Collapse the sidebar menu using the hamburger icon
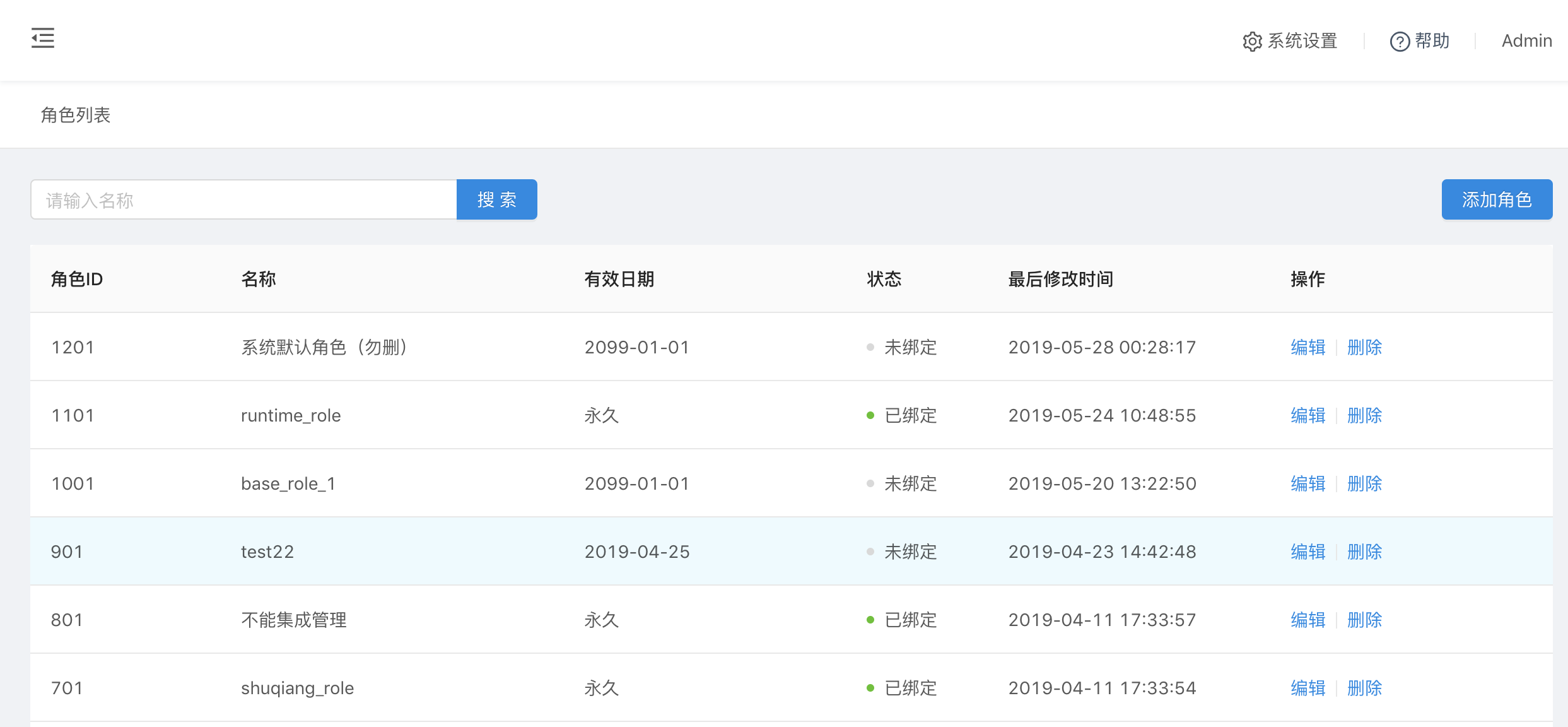The height and width of the screenshot is (727, 1568). 43,38
